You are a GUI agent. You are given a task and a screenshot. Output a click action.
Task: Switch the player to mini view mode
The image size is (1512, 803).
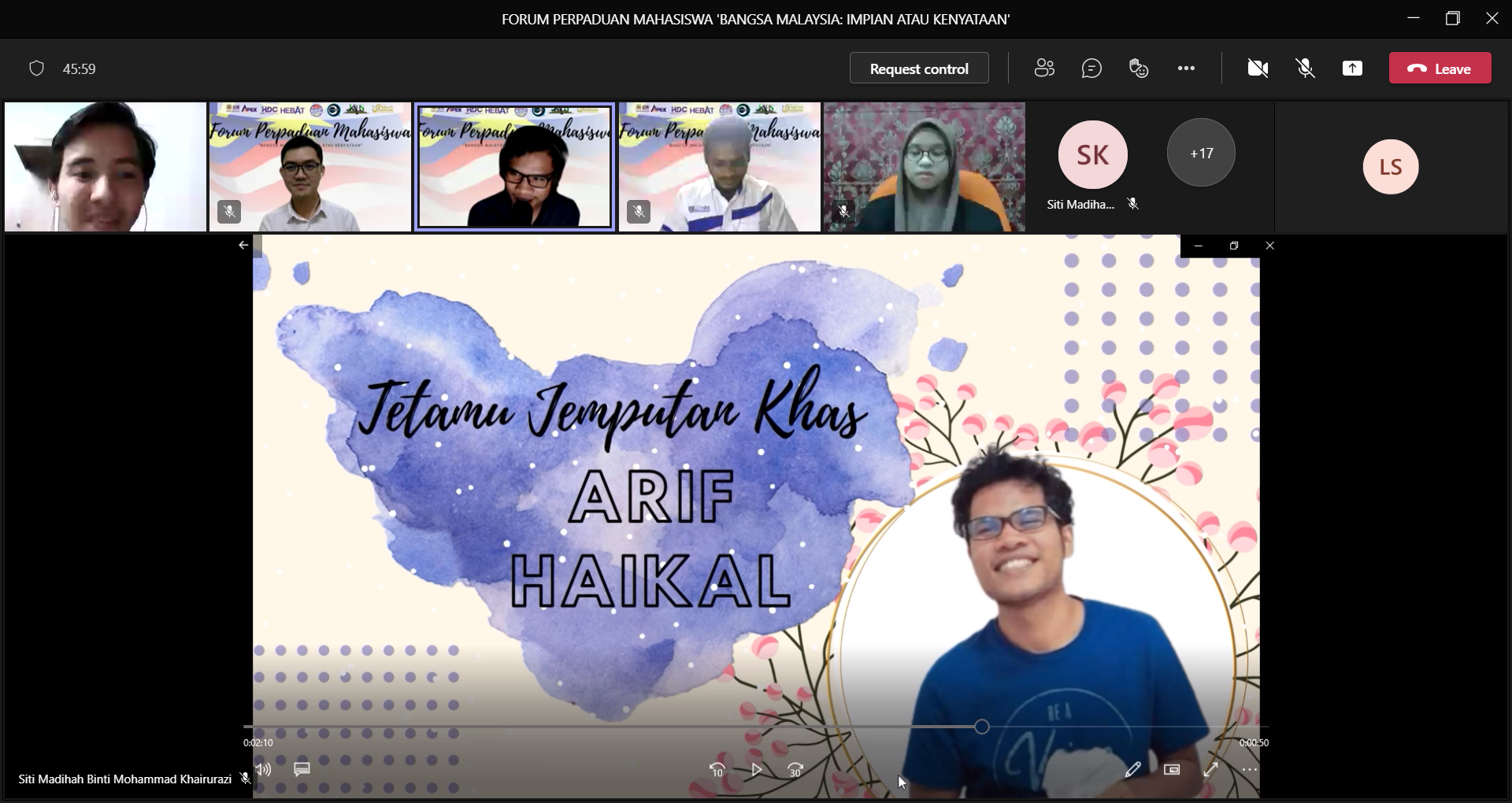coord(1172,770)
